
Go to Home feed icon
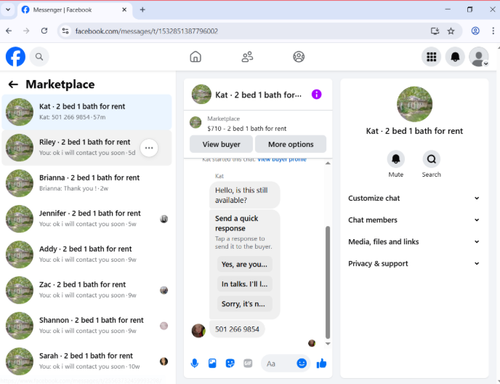196,57
